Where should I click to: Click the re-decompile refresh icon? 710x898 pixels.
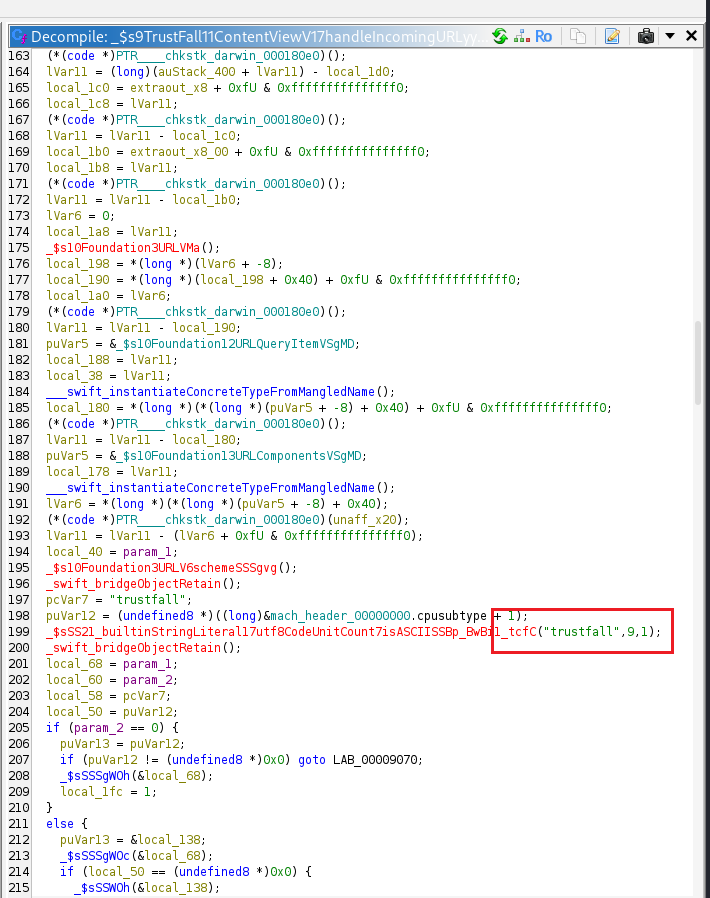(500, 36)
